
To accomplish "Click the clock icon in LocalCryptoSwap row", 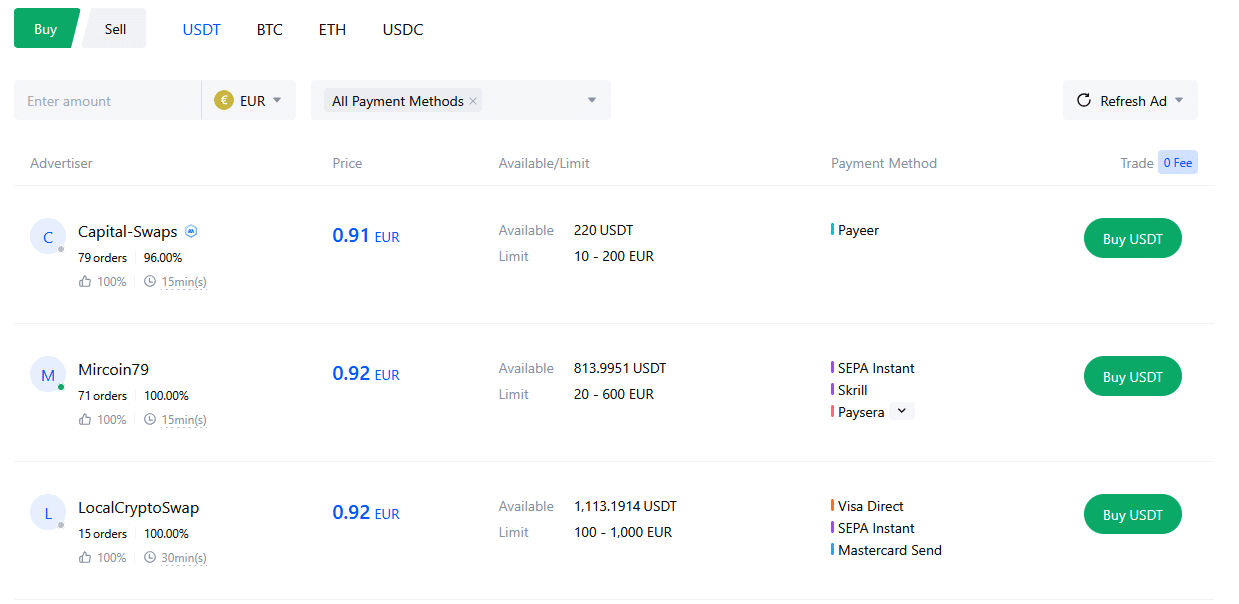I will coord(150,558).
